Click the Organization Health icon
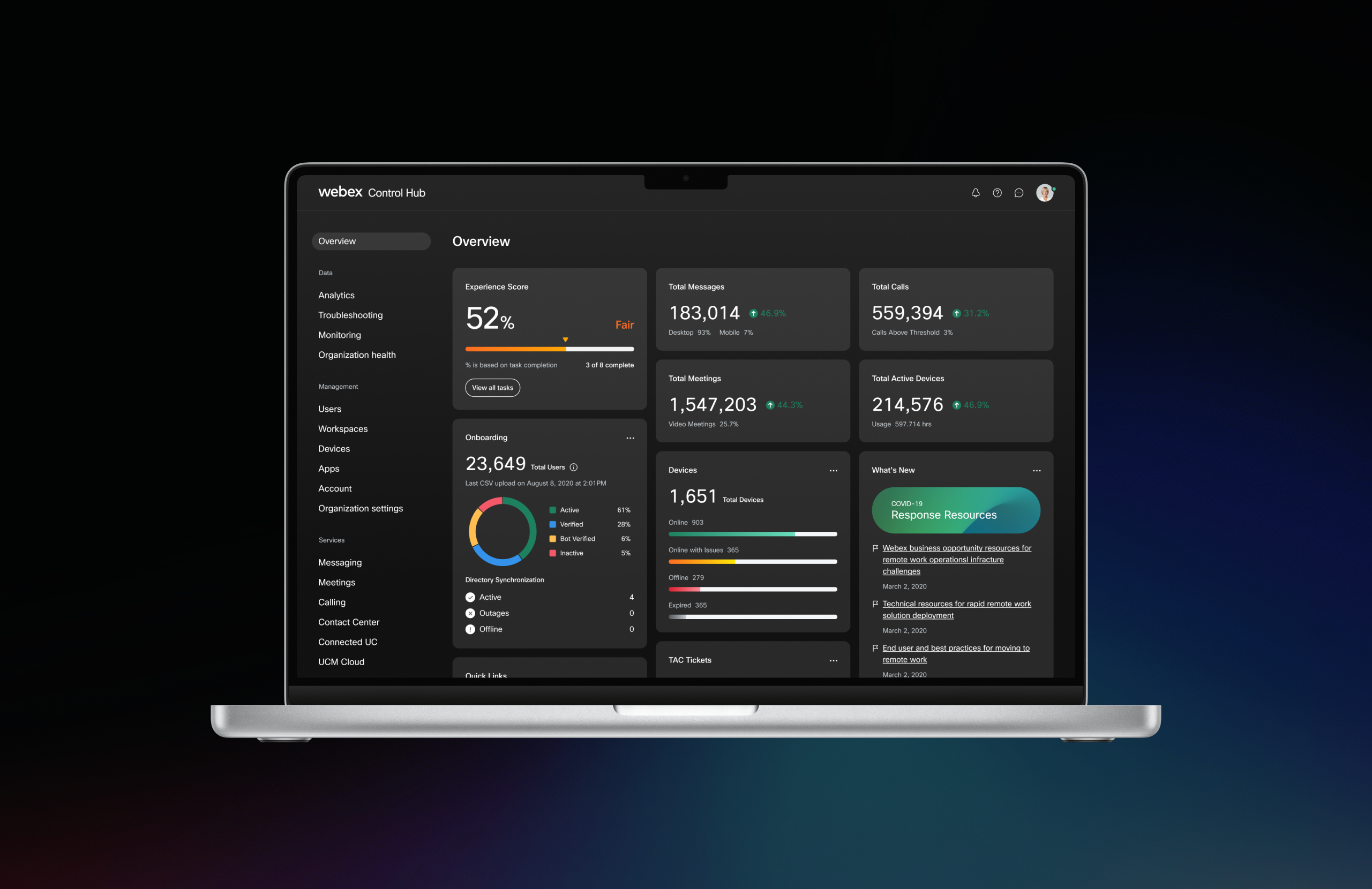 [x=357, y=355]
